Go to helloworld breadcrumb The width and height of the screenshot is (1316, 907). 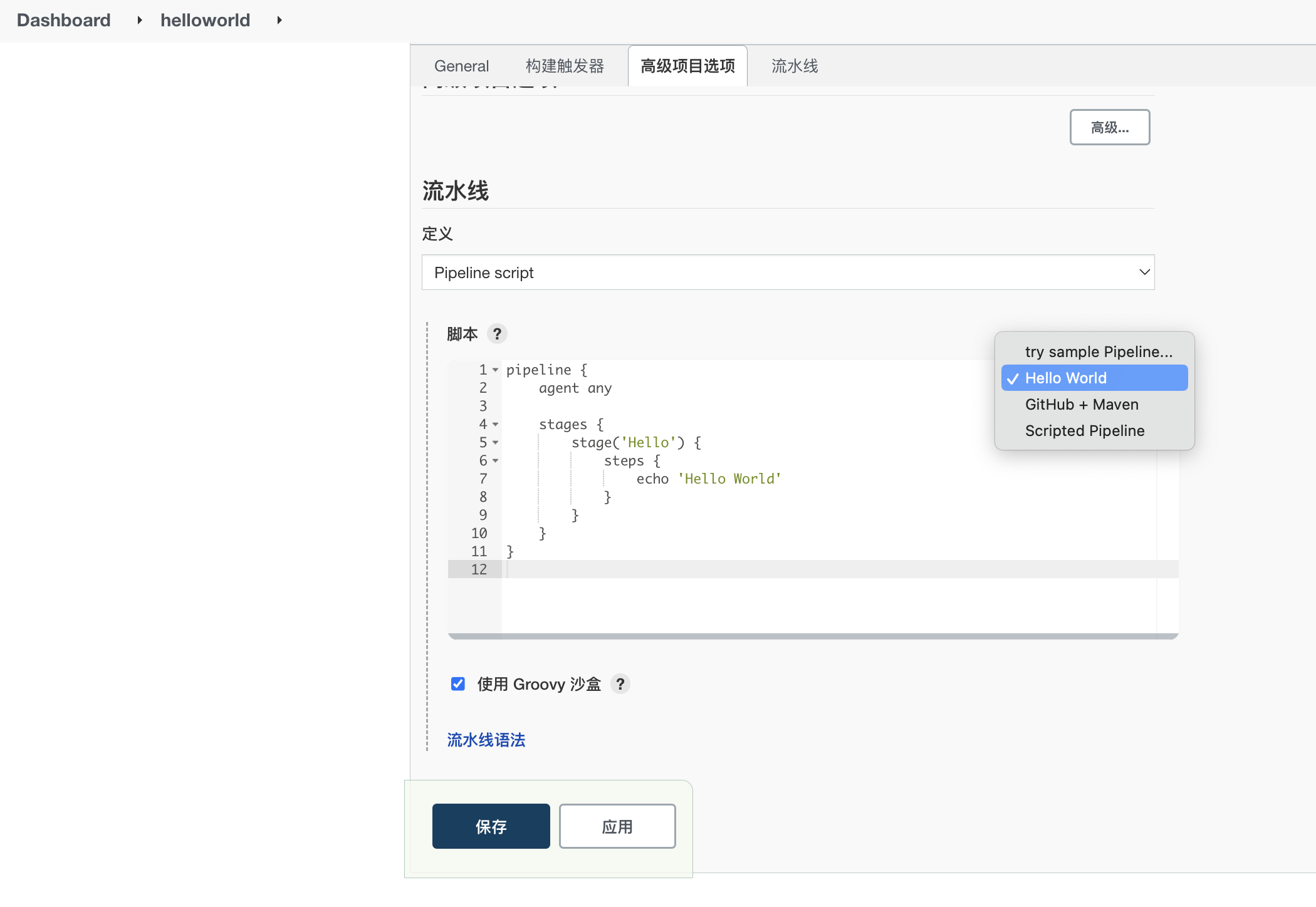(205, 20)
